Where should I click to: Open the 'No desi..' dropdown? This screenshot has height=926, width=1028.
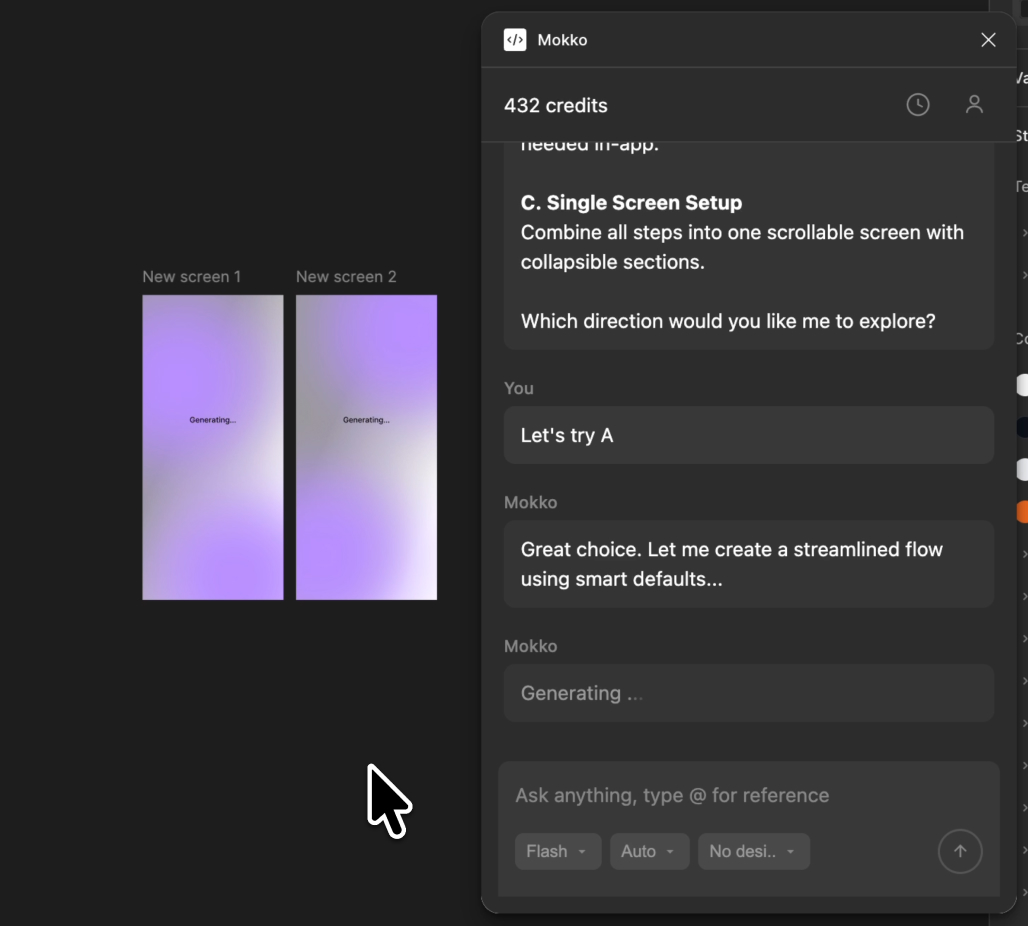coord(753,851)
